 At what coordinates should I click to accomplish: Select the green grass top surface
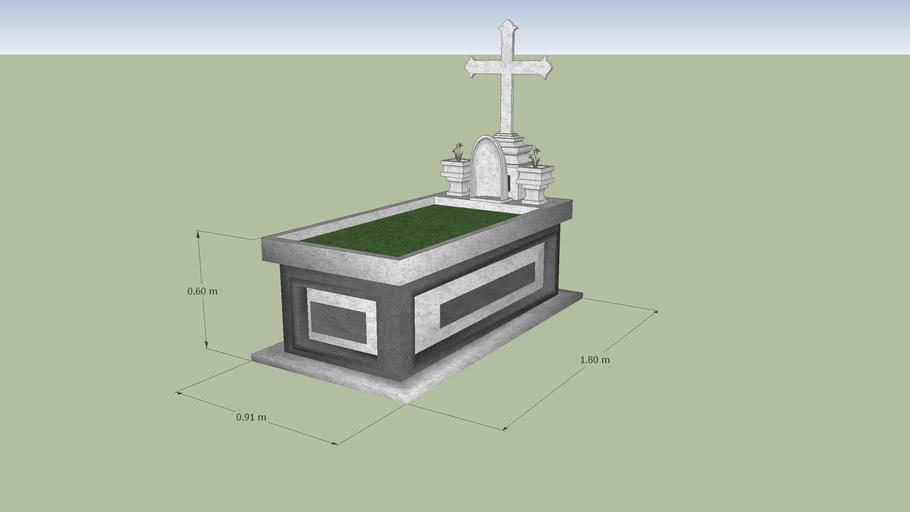(x=409, y=230)
